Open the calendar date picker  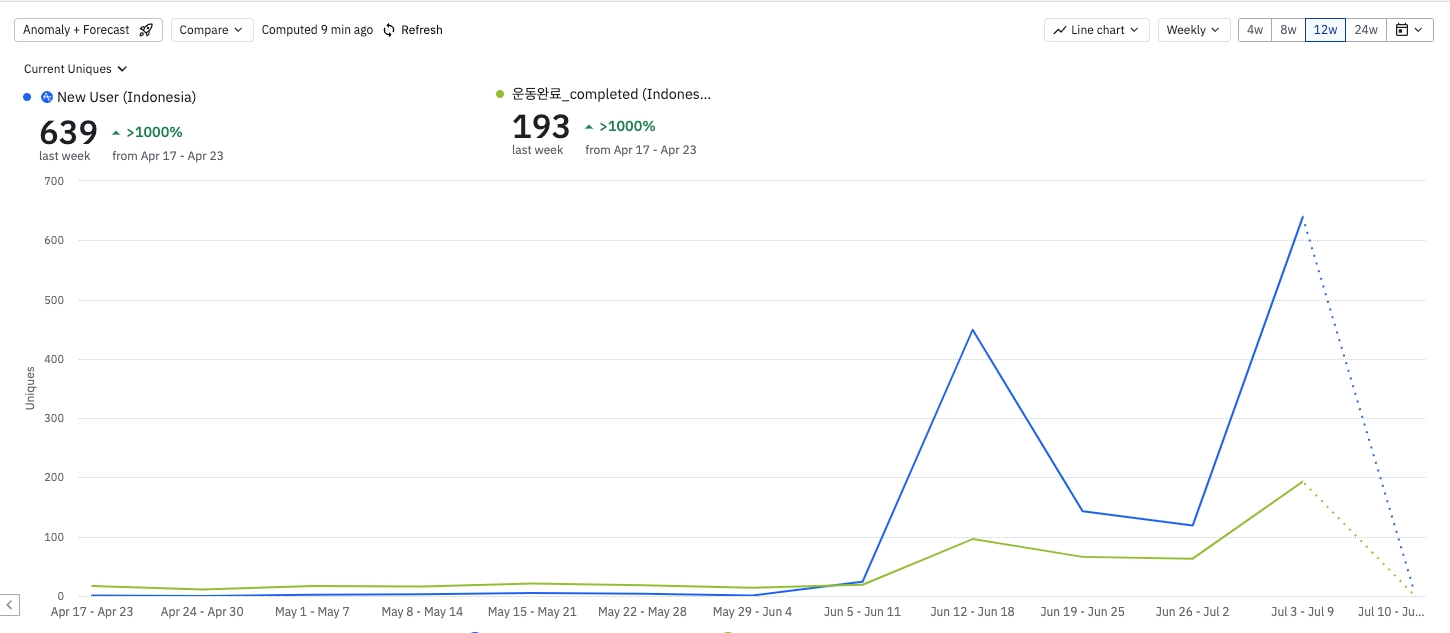tap(1409, 30)
